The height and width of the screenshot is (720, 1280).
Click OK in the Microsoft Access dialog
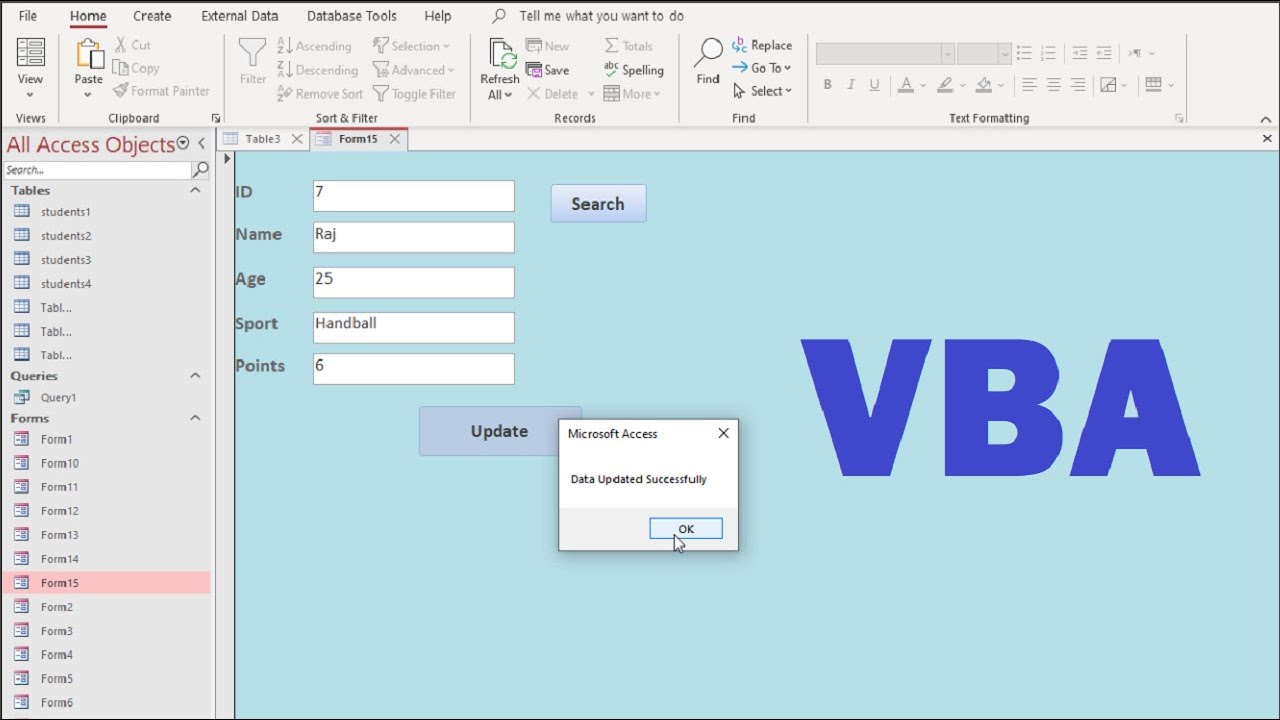coord(686,529)
